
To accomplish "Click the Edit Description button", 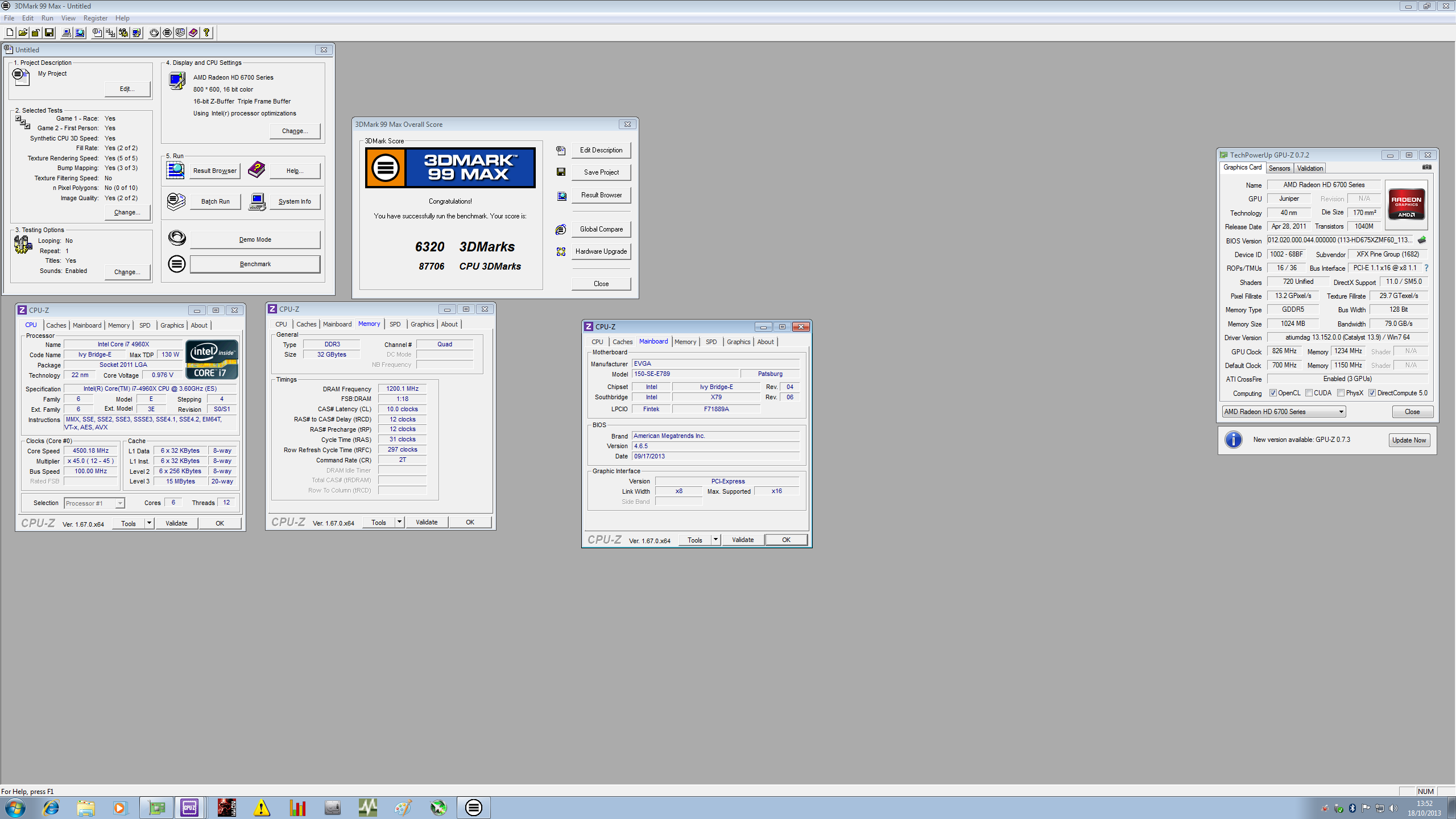I will pos(601,150).
